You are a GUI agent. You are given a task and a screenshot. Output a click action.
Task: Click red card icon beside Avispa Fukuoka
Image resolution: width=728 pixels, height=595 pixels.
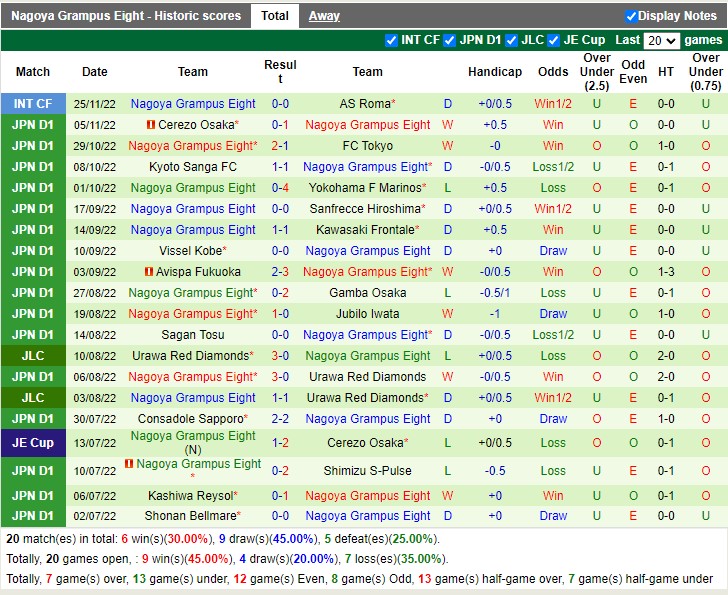pos(149,272)
